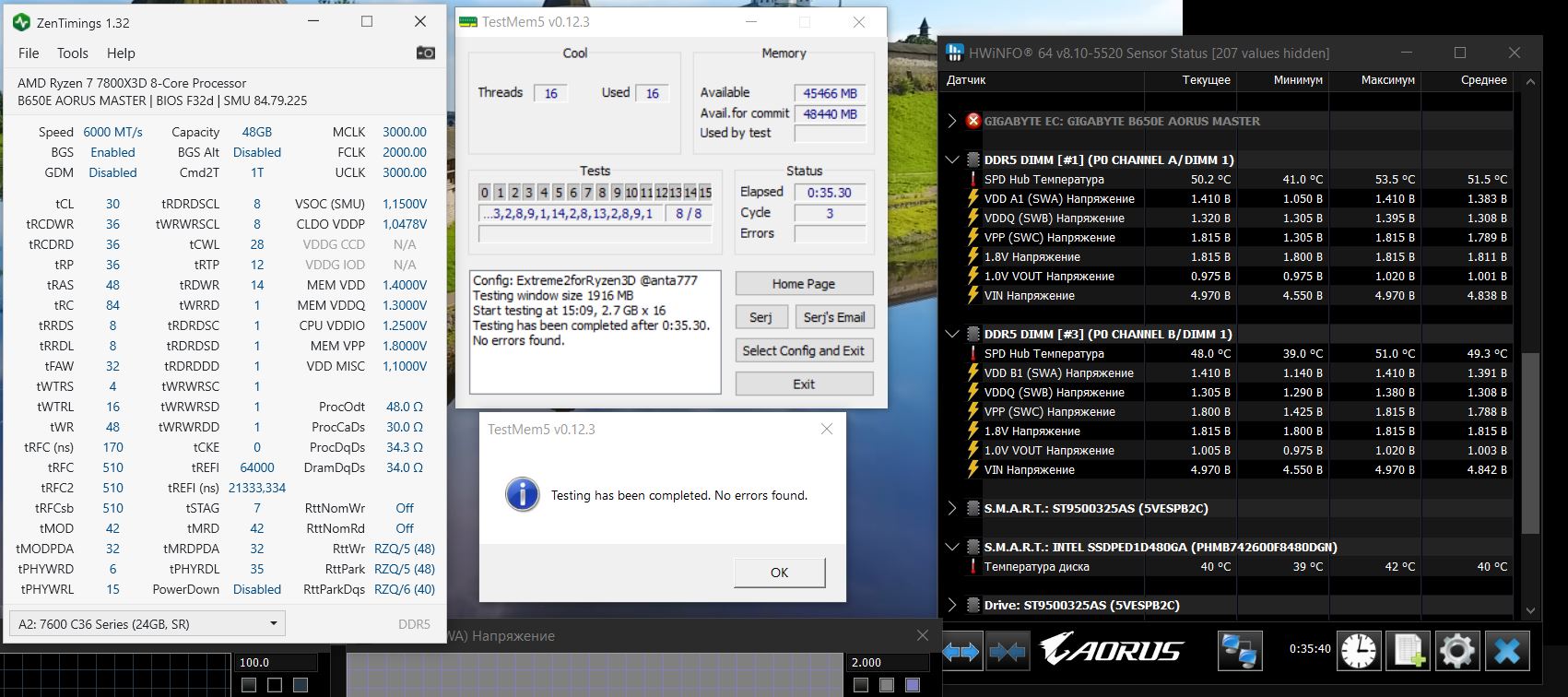
Task: Click the drive icon beside Drive: ST9500325AS
Action: point(973,606)
